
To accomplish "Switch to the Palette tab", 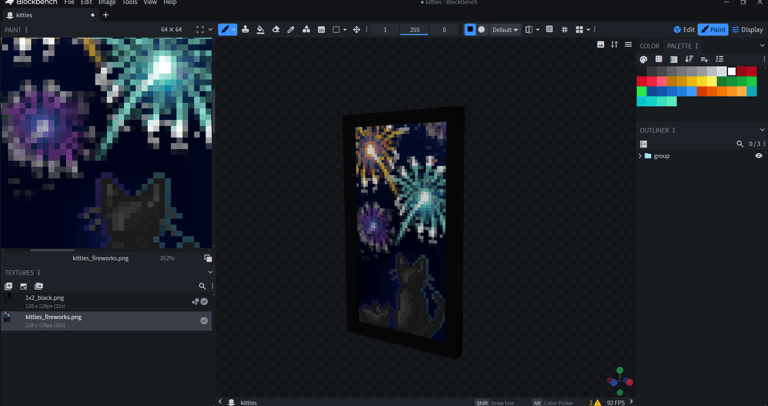I will (679, 46).
